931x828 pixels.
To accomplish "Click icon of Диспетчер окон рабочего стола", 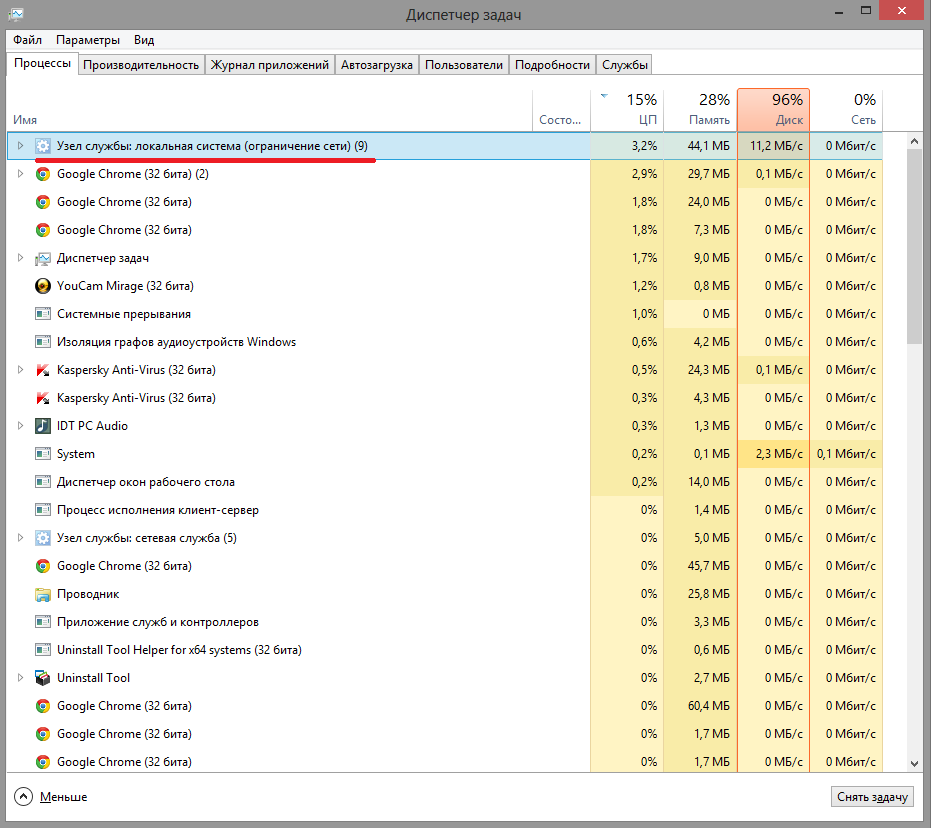I will 43,482.
